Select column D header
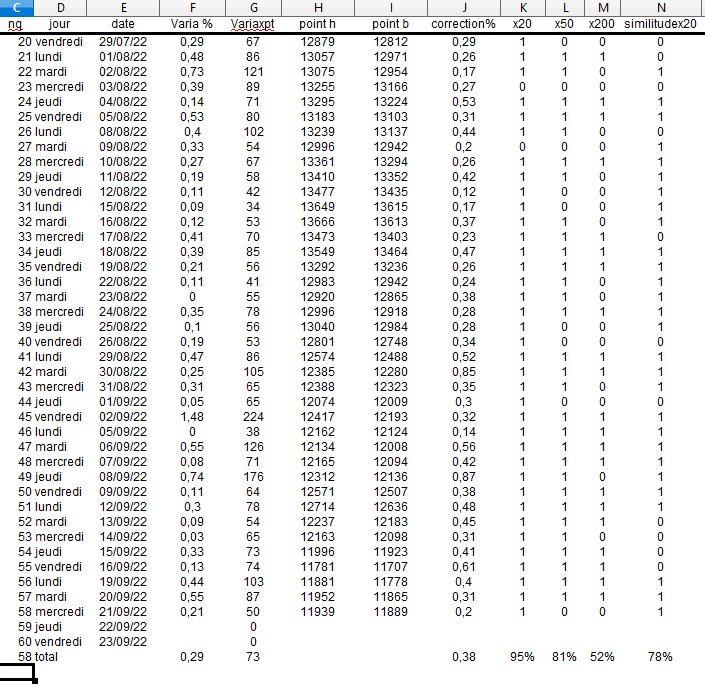Viewport: 705px width, 696px height. point(60,7)
